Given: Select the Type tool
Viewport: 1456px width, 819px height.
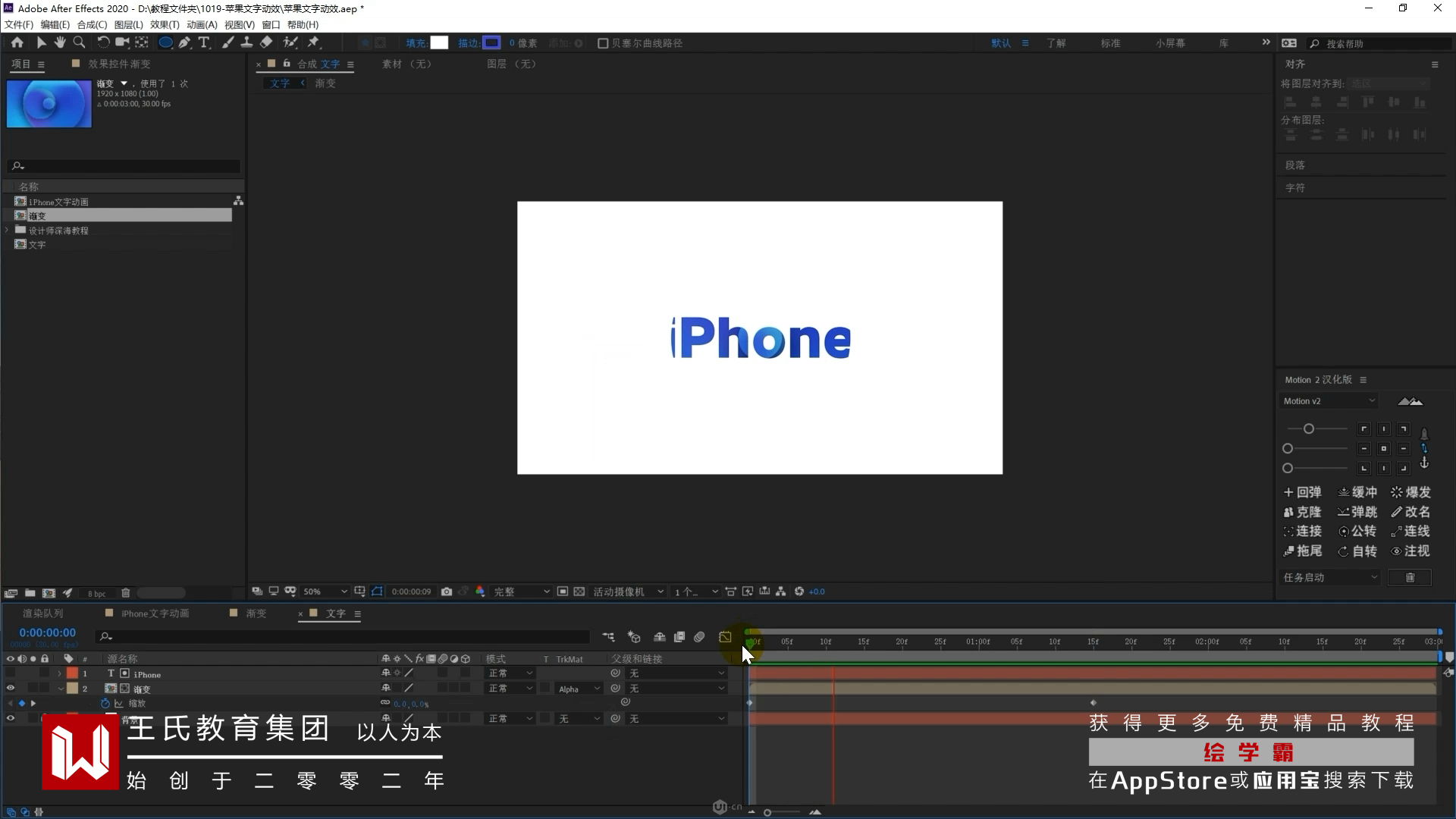Looking at the screenshot, I should click(203, 43).
